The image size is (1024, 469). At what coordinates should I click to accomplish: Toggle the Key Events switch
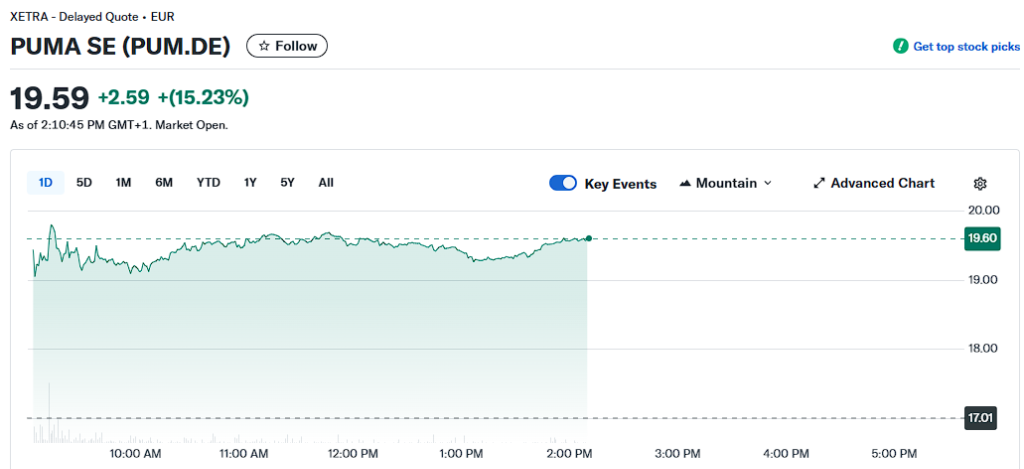click(x=563, y=183)
